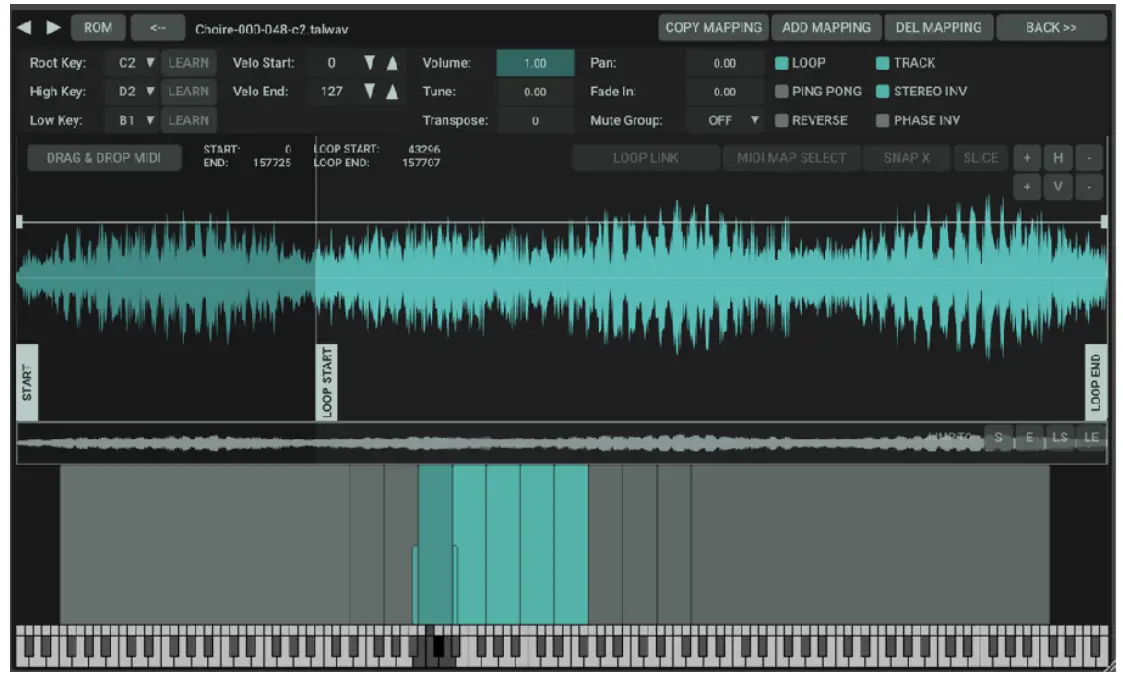Jump to loop end using the LE icon
Image resolution: width=1123 pixels, height=675 pixels.
click(x=1091, y=438)
